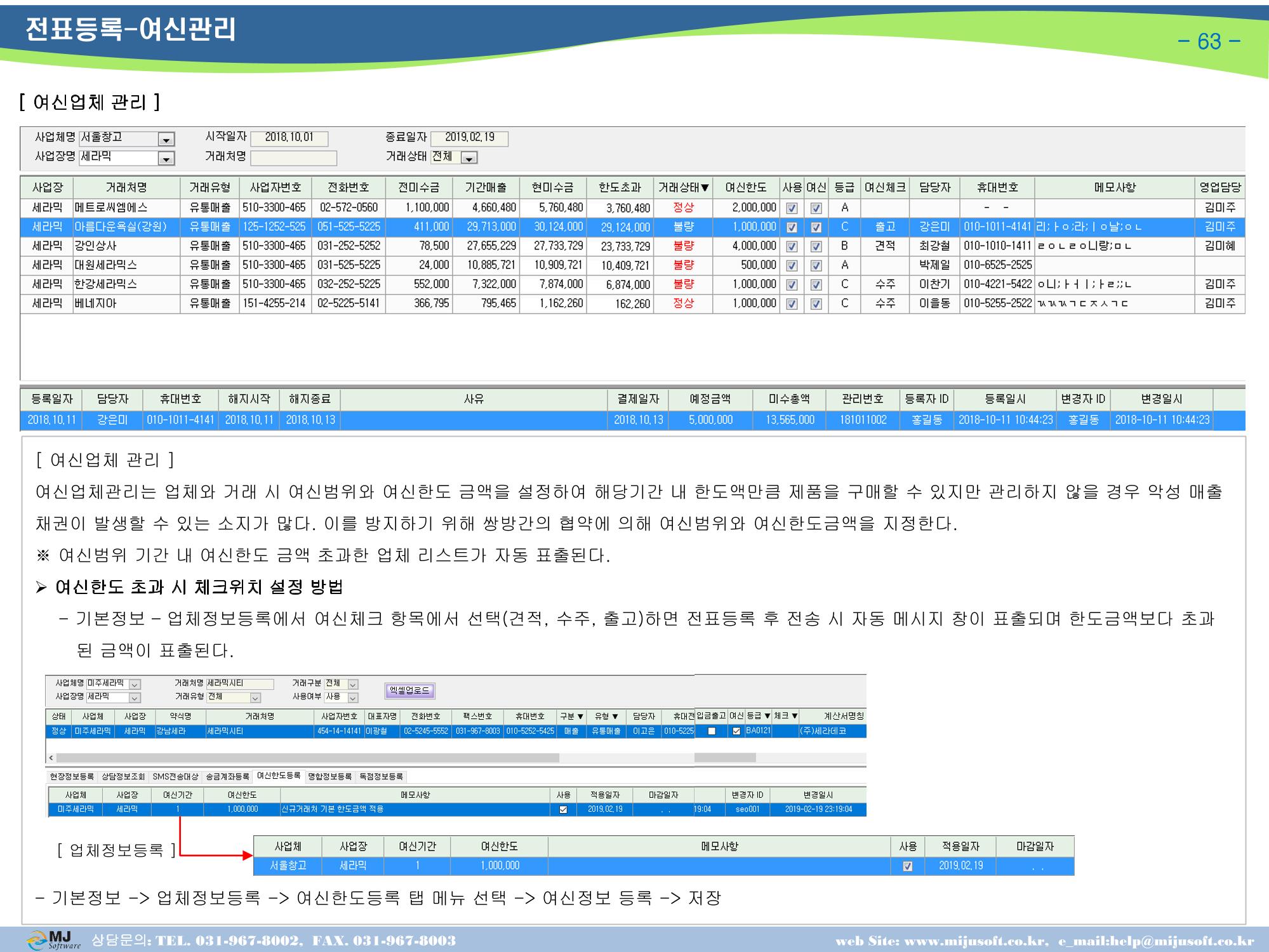Click the 종료일자 date field 2019.02.19
Image resolution: width=1269 pixels, height=952 pixels.
pyautogui.click(x=469, y=138)
